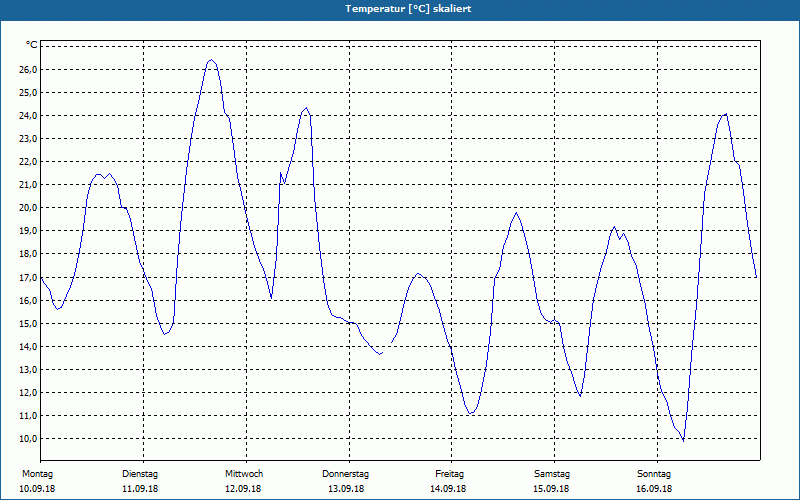The height and width of the screenshot is (500, 800).
Task: Select the 17,0 axis value
Action: pyautogui.click(x=28, y=278)
